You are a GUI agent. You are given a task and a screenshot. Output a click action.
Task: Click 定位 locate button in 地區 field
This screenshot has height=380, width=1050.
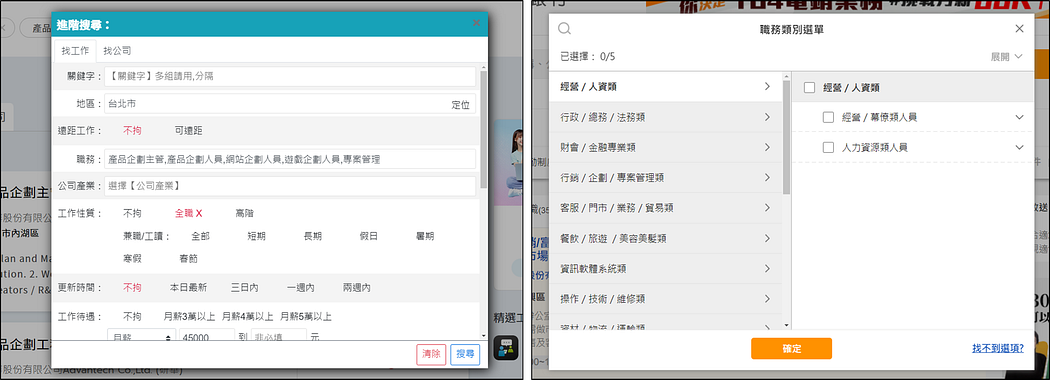[461, 105]
